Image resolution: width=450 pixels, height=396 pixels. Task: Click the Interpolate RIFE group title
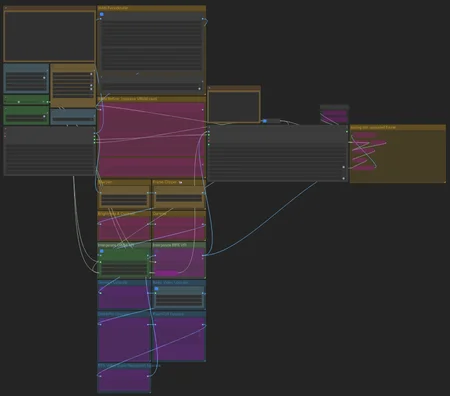pos(170,245)
